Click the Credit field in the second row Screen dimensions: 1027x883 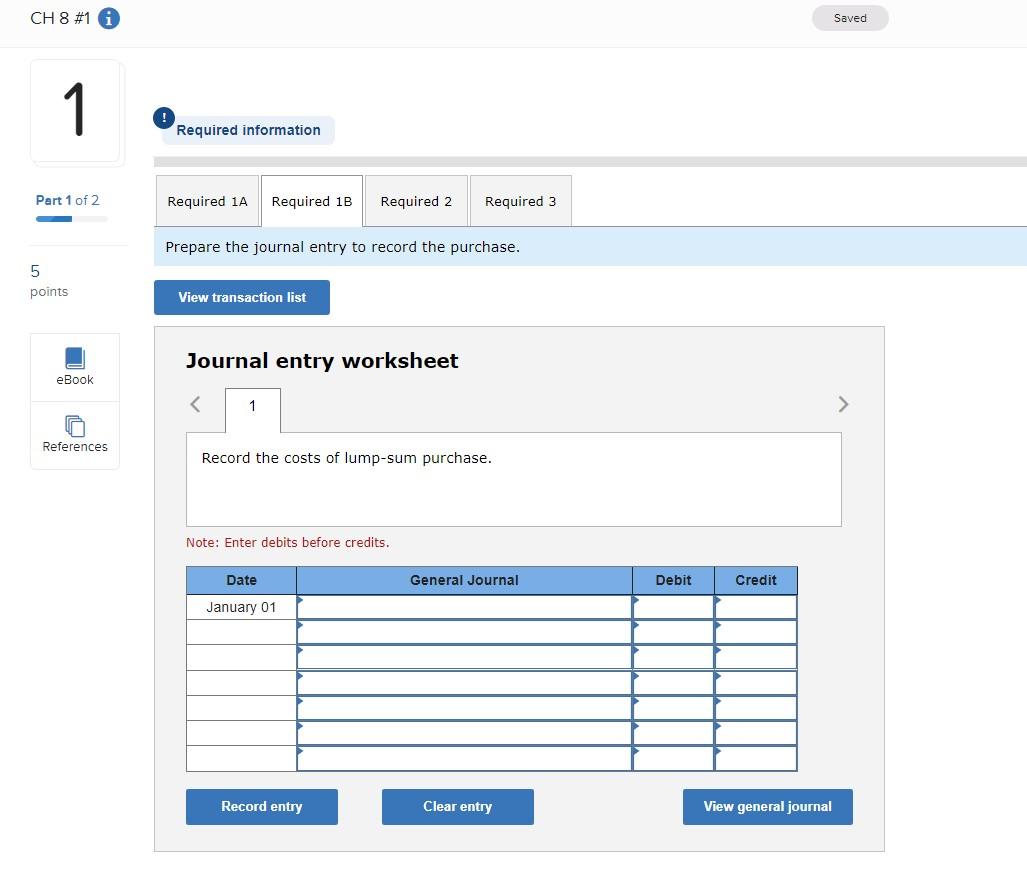coord(756,632)
